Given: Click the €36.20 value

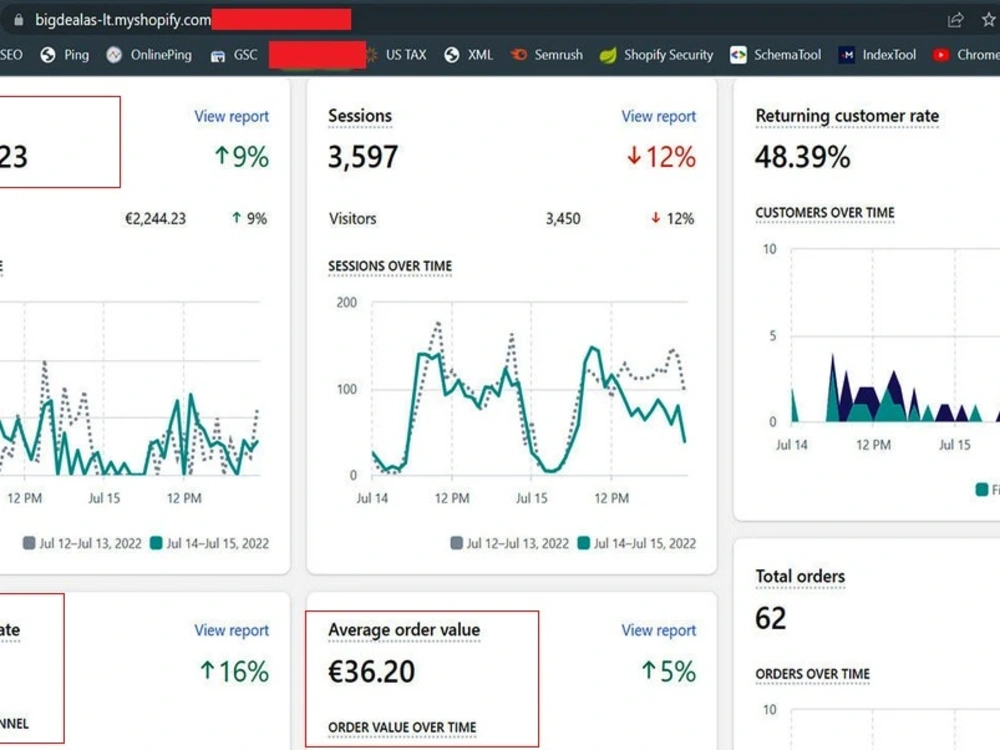Looking at the screenshot, I should pos(371,672).
